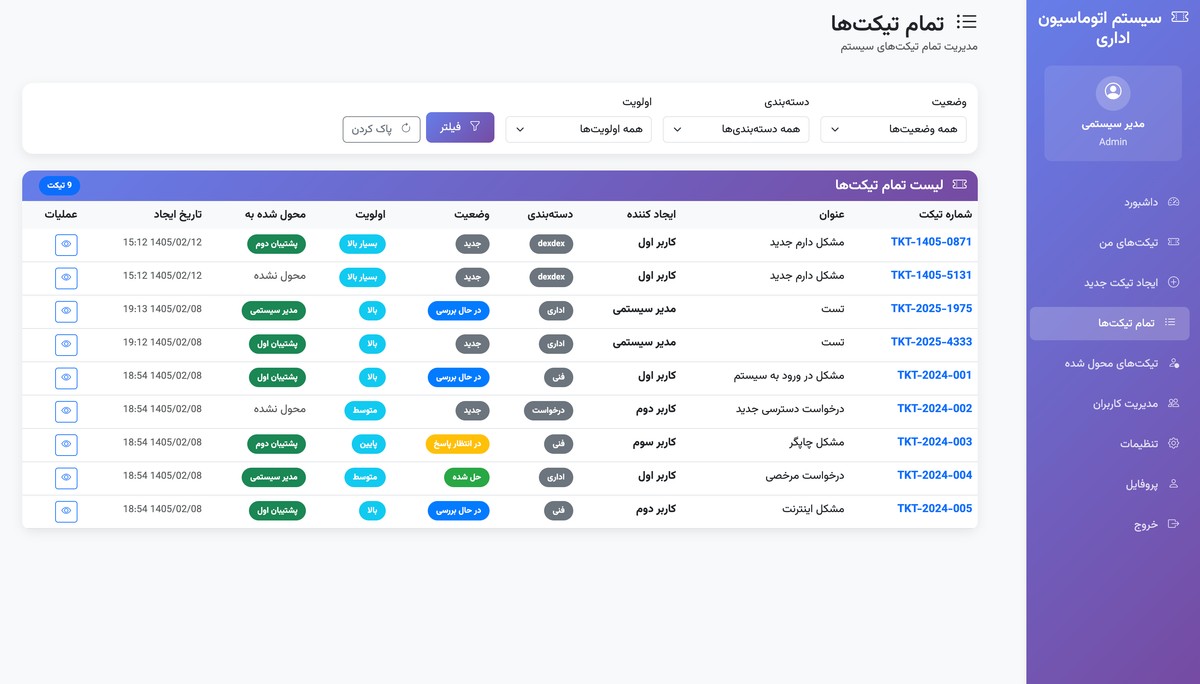The image size is (1200, 684).
Task: Expand the همه دسته‌بندی‌ها category dropdown
Action: point(736,129)
